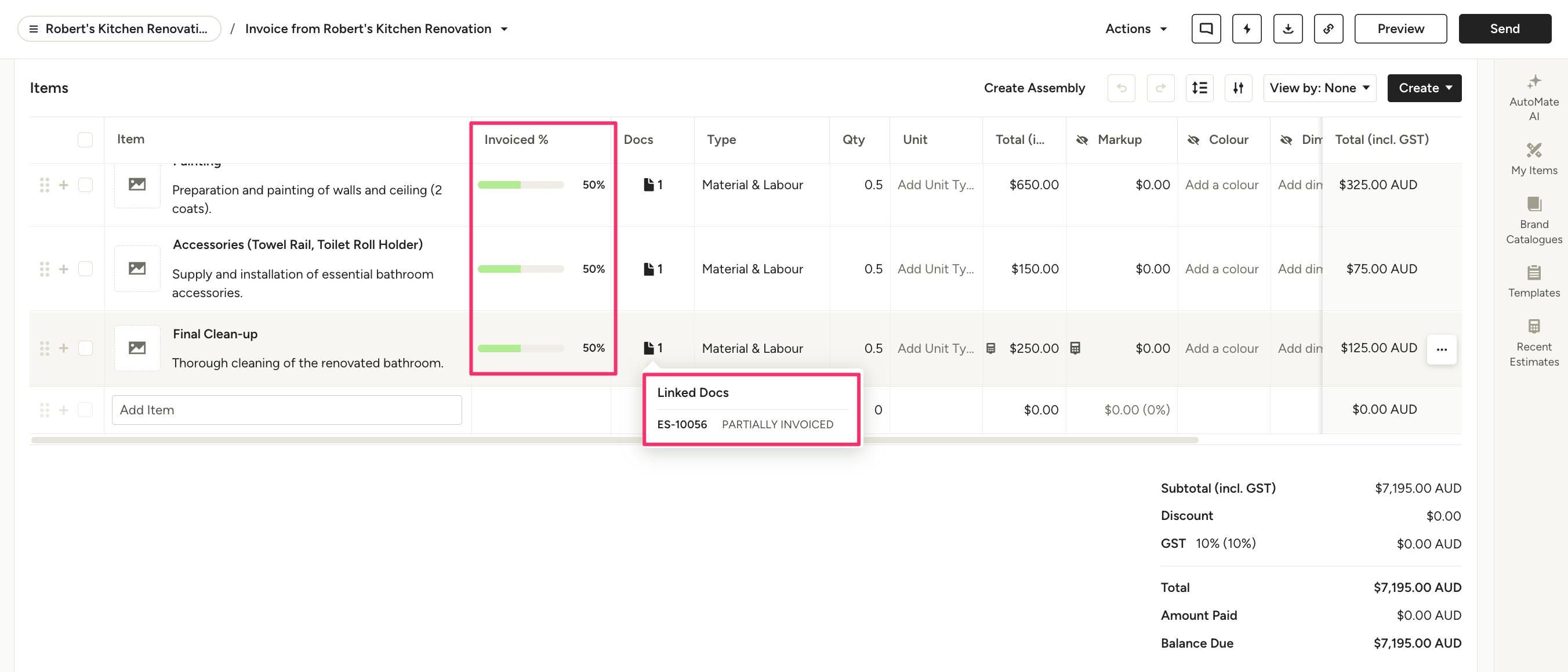Screen dimensions: 1568x672
Task: Open the GST 10% rate selector
Action: point(1225,543)
